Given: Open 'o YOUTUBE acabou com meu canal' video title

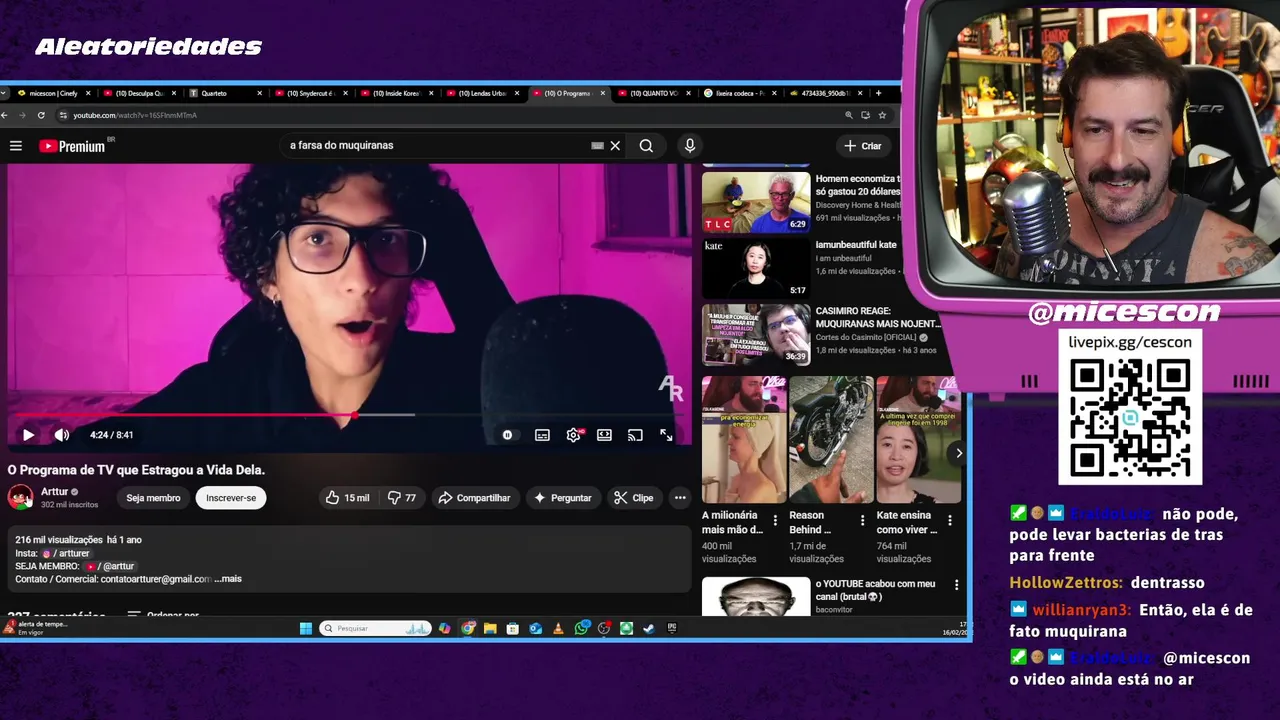Looking at the screenshot, I should tap(875, 590).
